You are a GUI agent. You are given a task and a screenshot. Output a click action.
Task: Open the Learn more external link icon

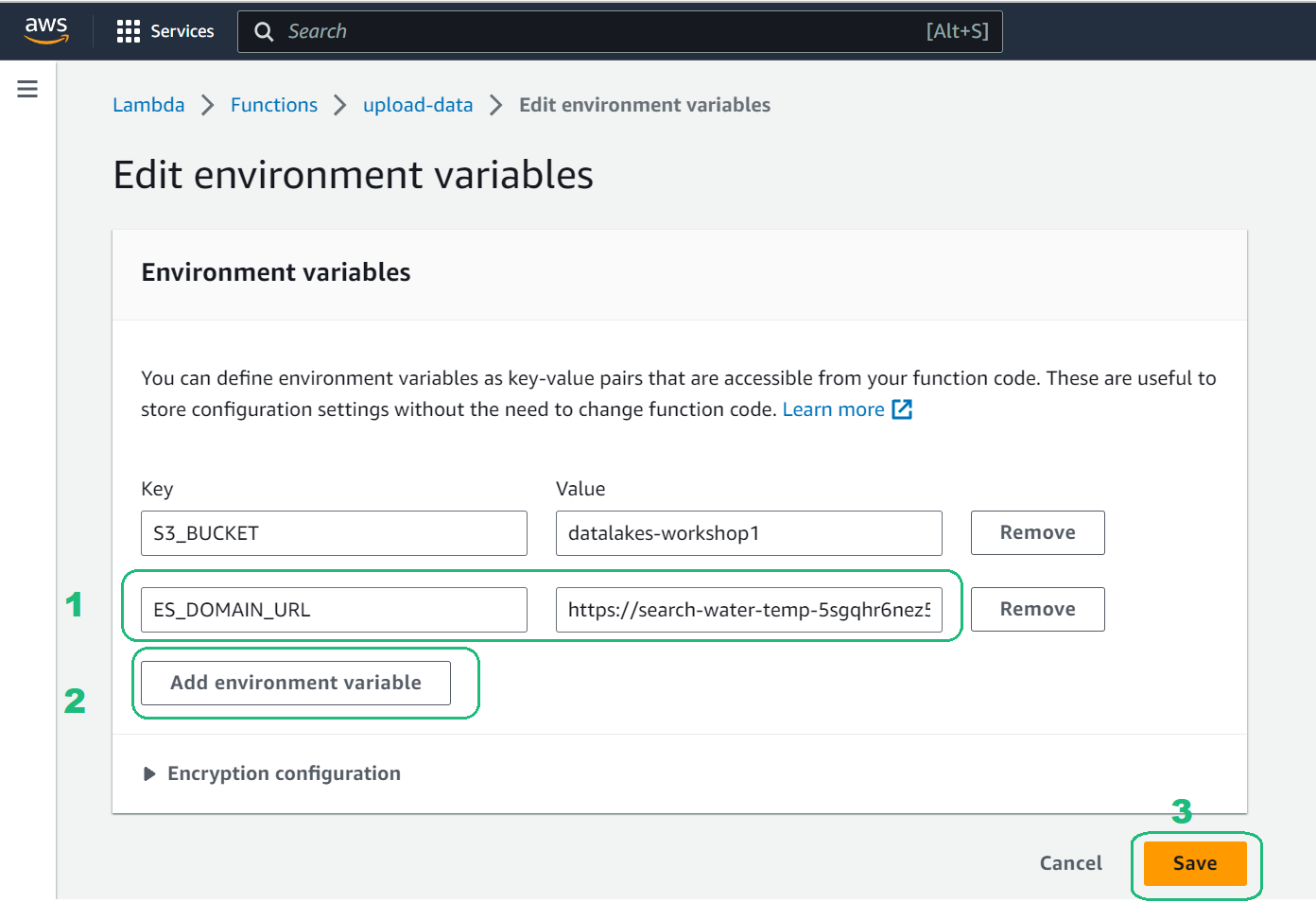pyautogui.click(x=902, y=409)
